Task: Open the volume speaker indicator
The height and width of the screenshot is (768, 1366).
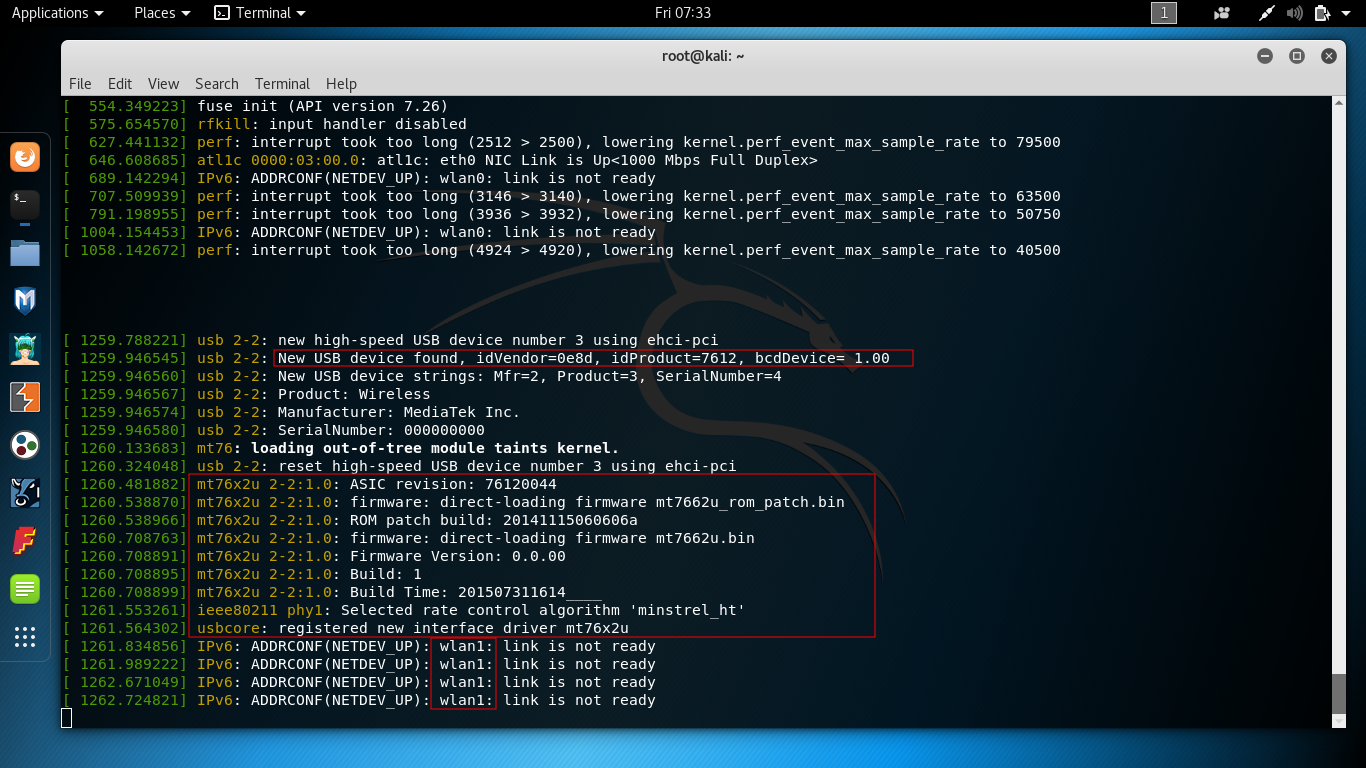Action: (x=1295, y=13)
